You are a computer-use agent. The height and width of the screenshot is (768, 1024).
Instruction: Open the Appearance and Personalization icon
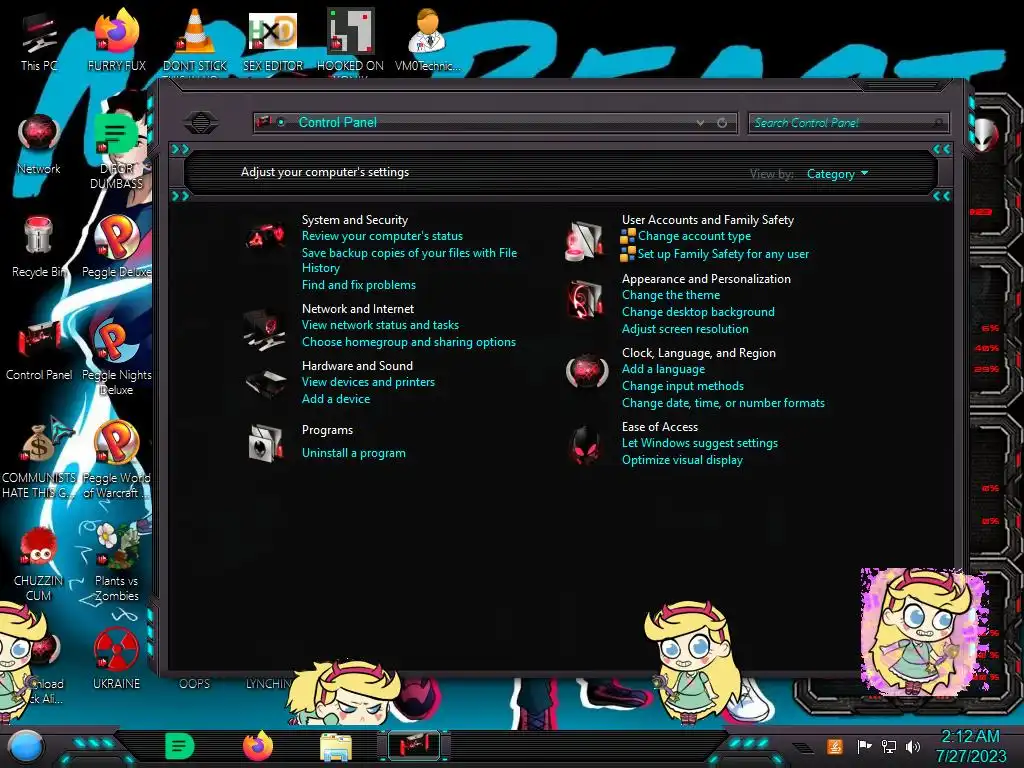point(585,299)
